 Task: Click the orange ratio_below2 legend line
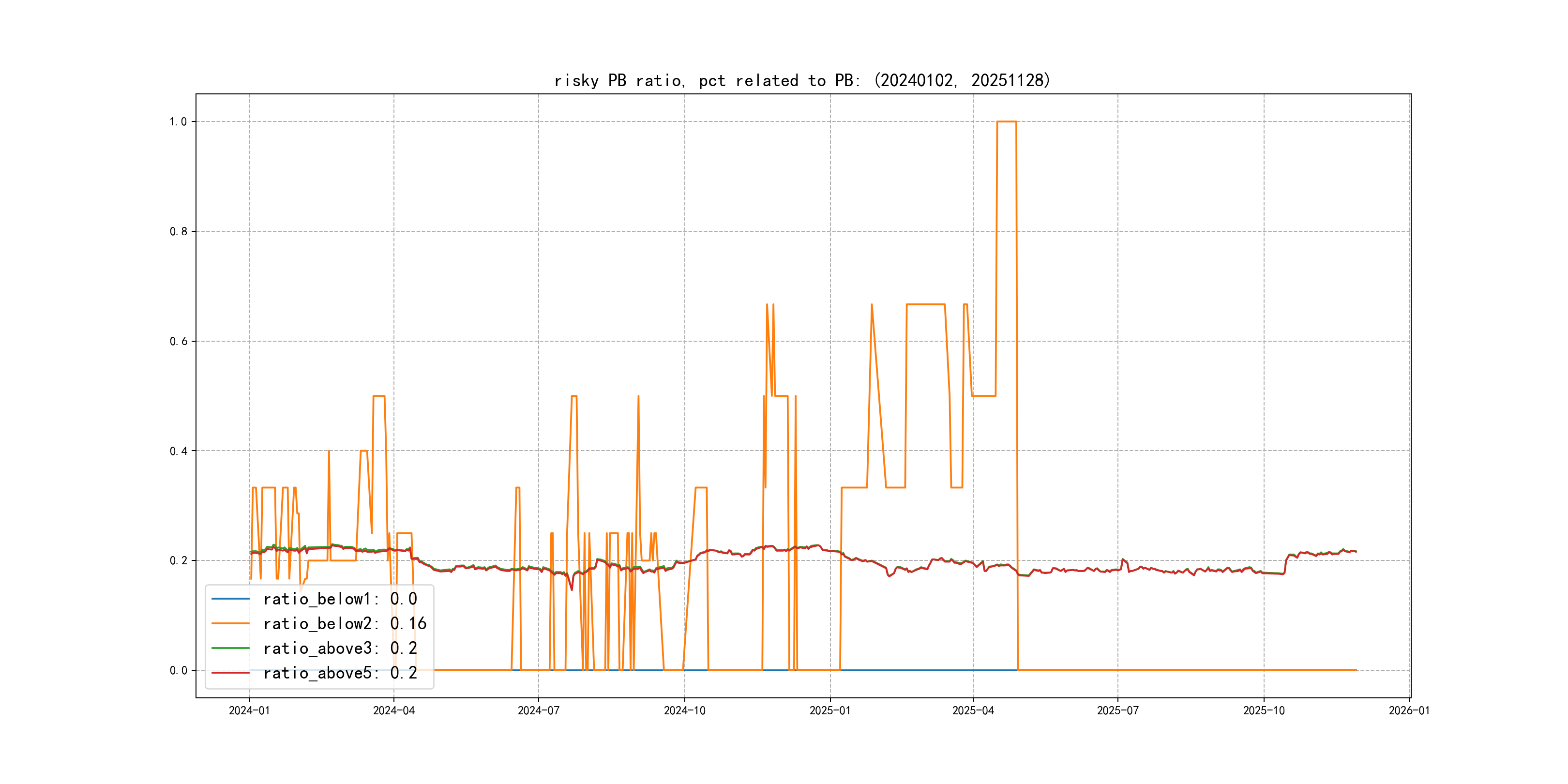(x=230, y=623)
